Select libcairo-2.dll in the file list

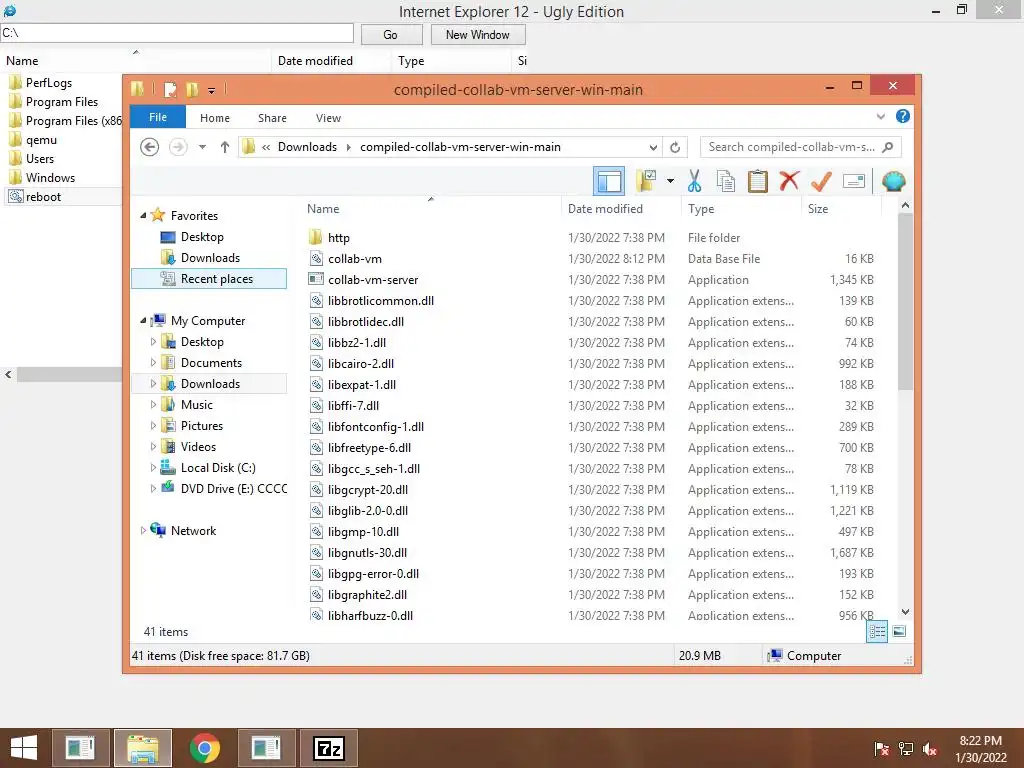[x=360, y=364]
